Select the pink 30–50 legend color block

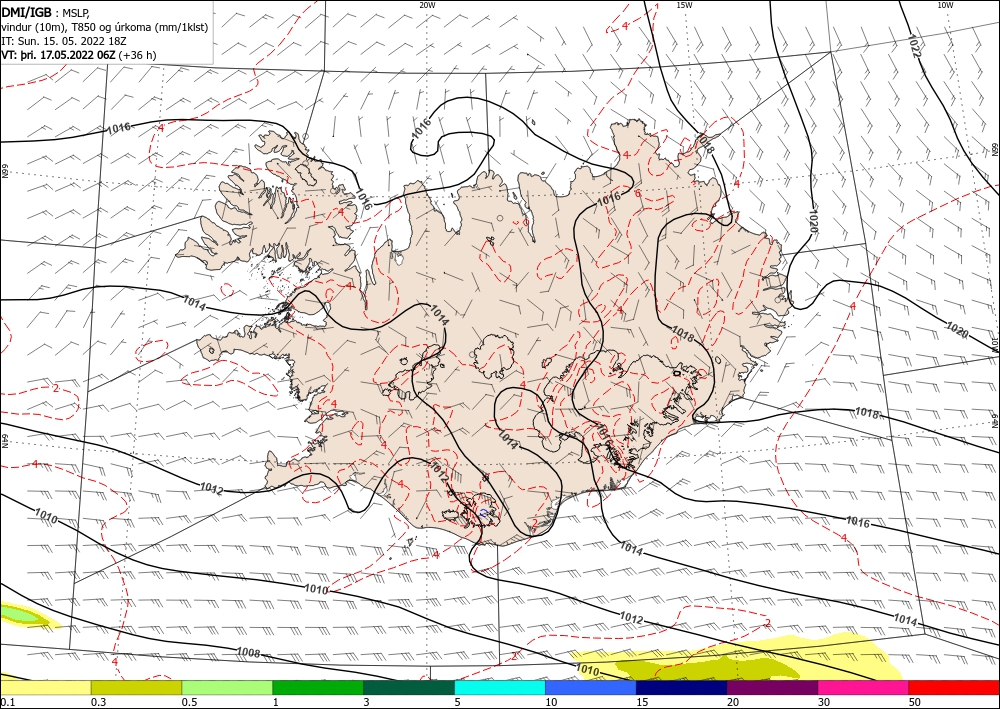(864, 687)
